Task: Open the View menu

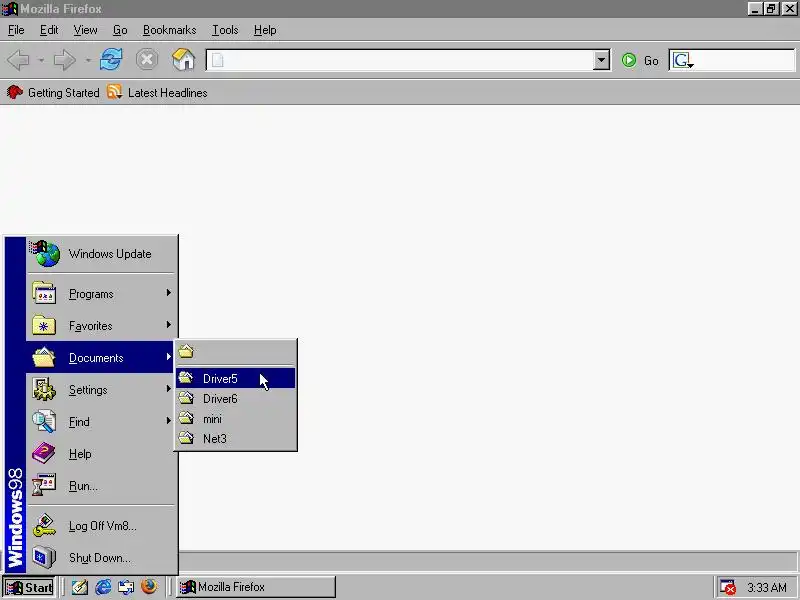Action: click(x=85, y=30)
